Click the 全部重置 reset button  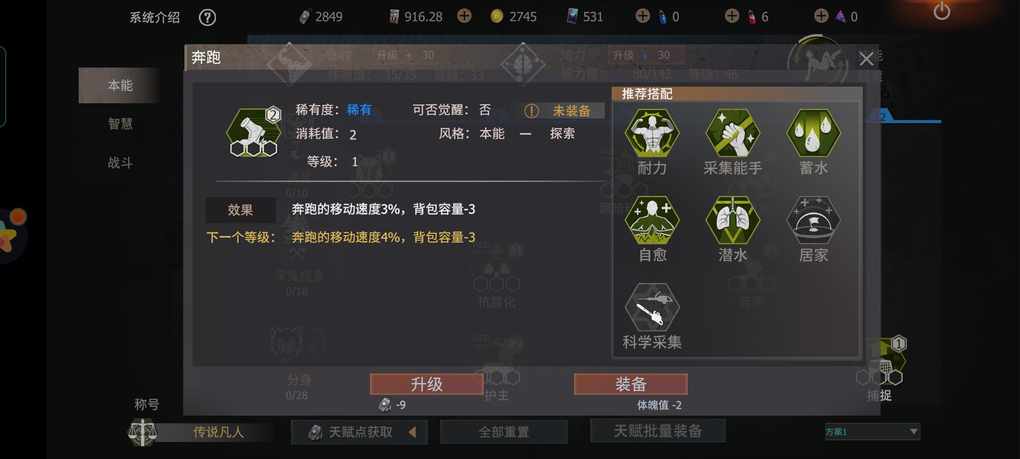click(503, 432)
